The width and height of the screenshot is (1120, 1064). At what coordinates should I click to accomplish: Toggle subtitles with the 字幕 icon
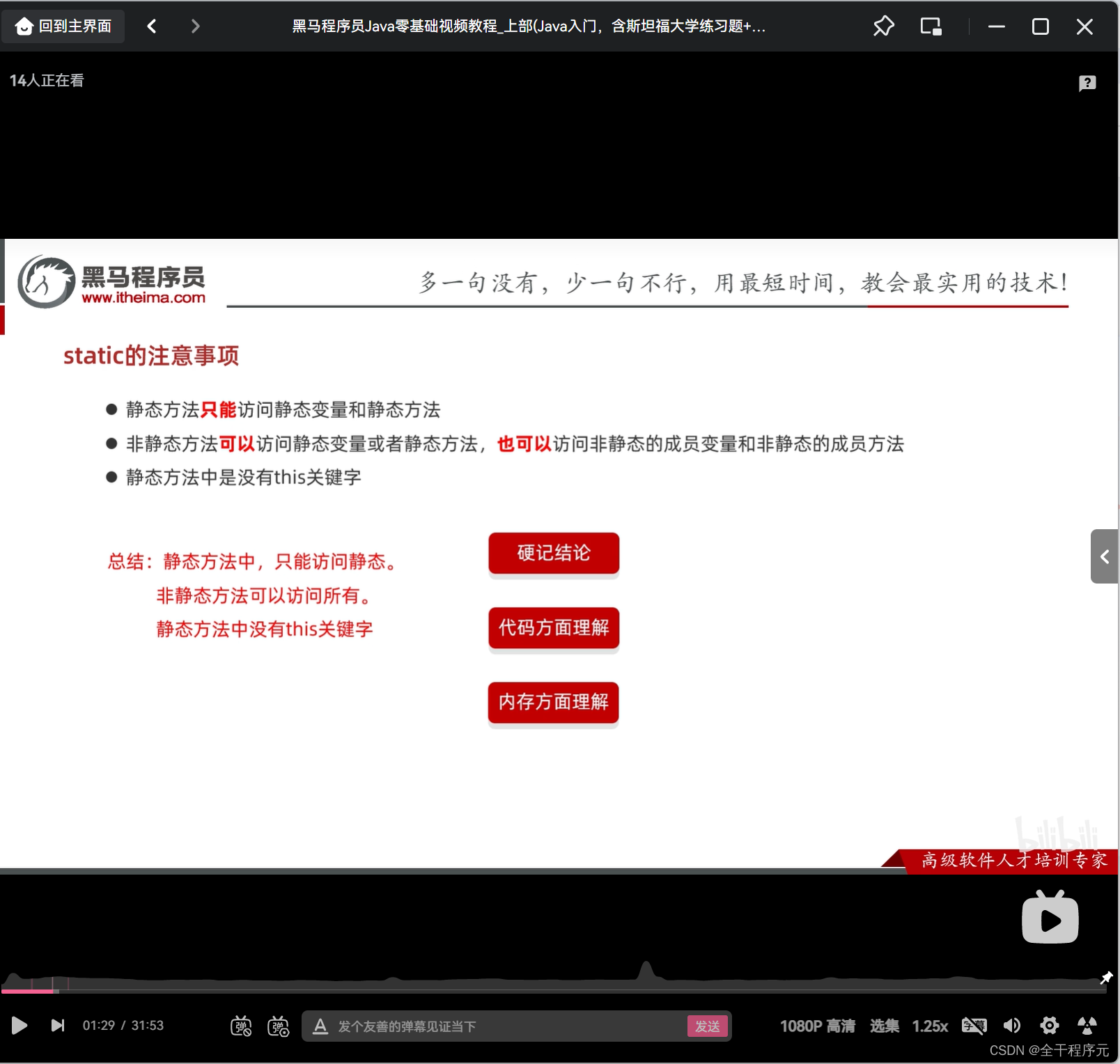[x=974, y=1025]
